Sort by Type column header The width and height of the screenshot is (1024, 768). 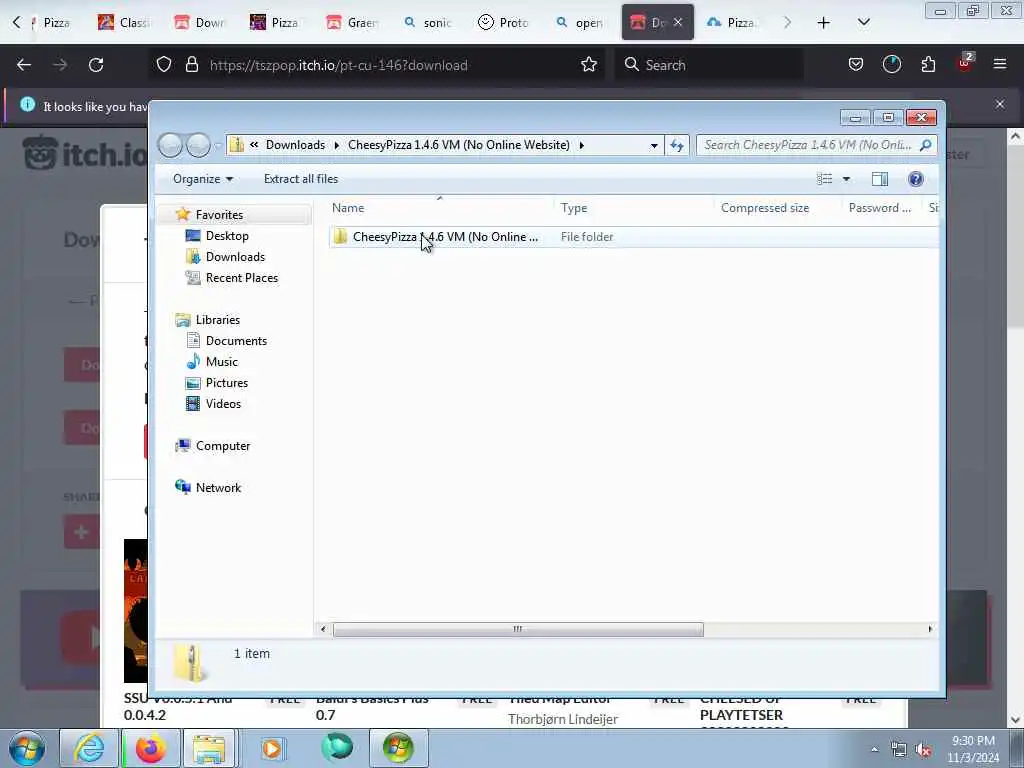tap(573, 208)
